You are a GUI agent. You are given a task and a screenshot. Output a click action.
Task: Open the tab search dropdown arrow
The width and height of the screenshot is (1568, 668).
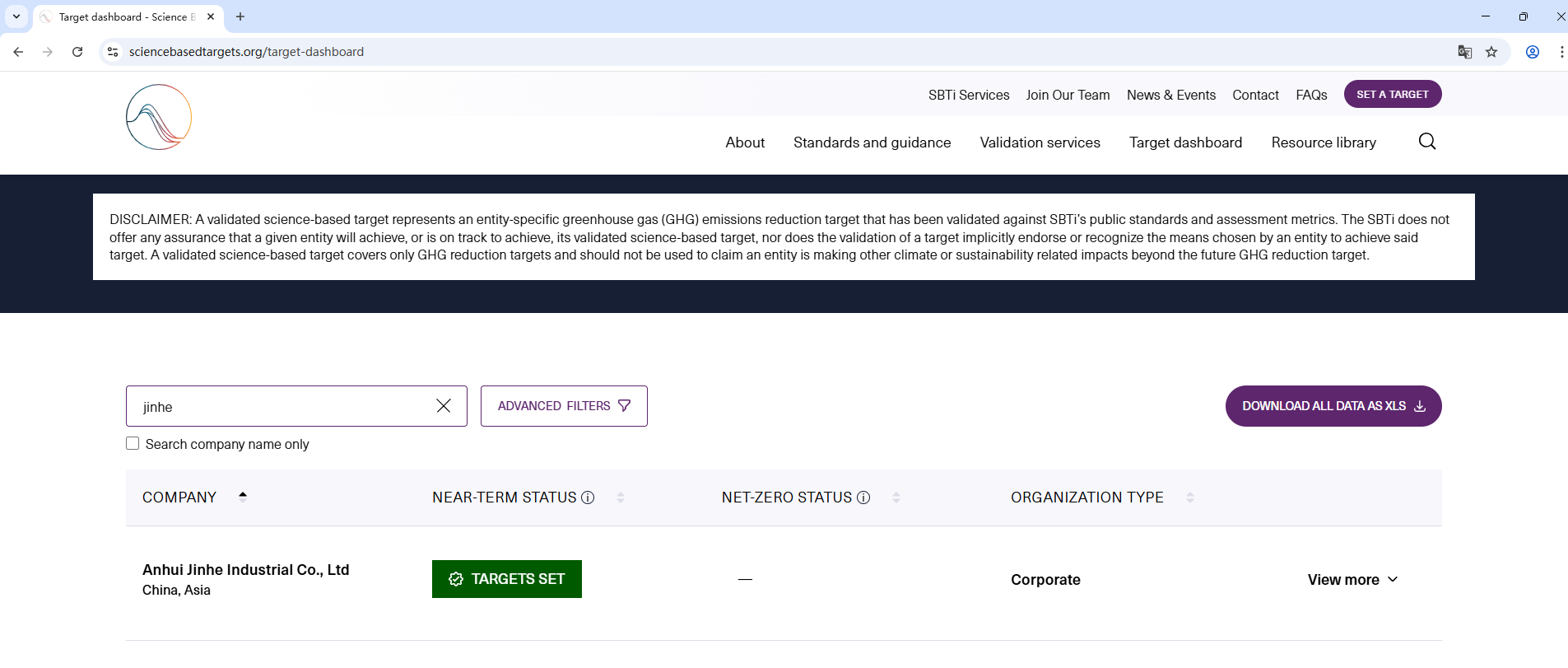(16, 16)
